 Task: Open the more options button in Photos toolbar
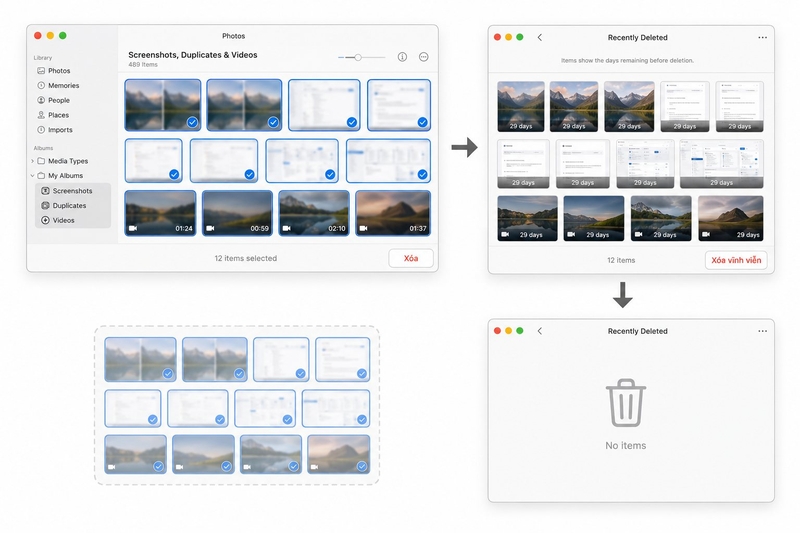[x=423, y=57]
